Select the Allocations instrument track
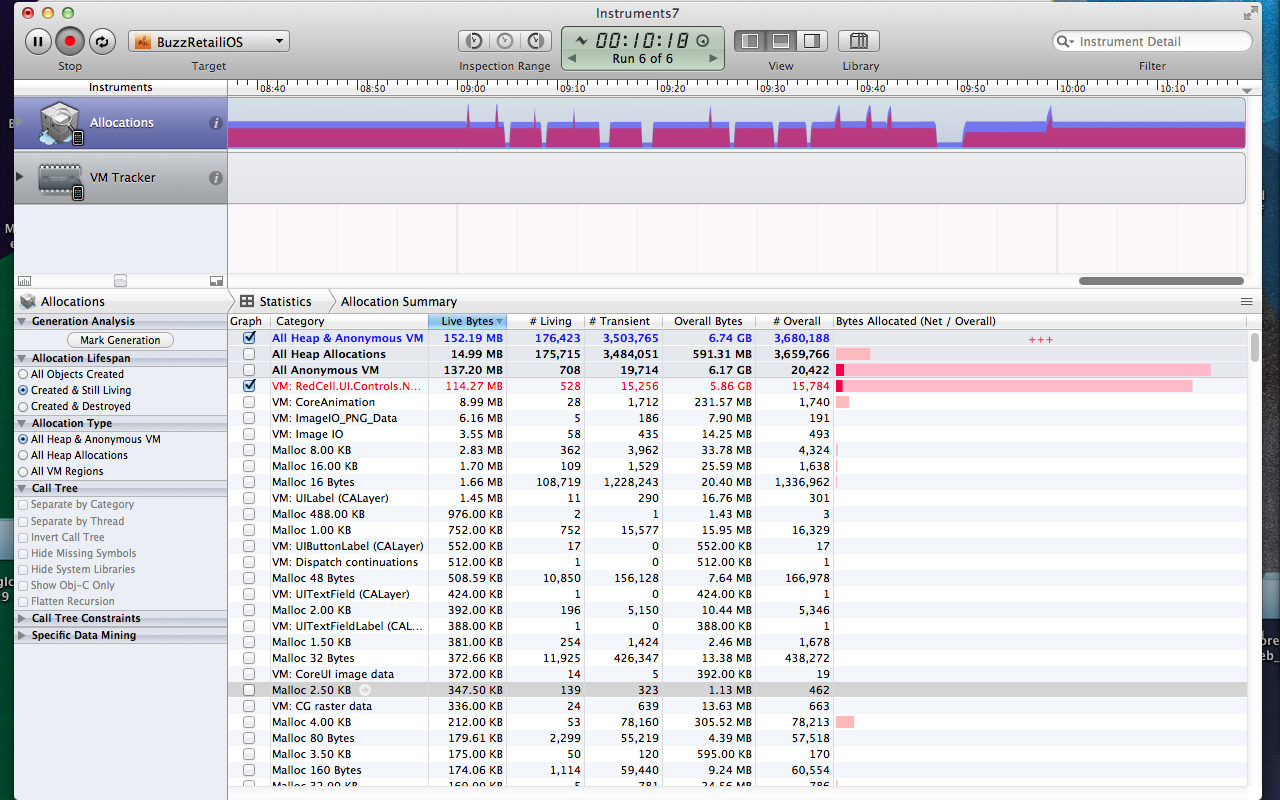The height and width of the screenshot is (800, 1280). pos(120,123)
